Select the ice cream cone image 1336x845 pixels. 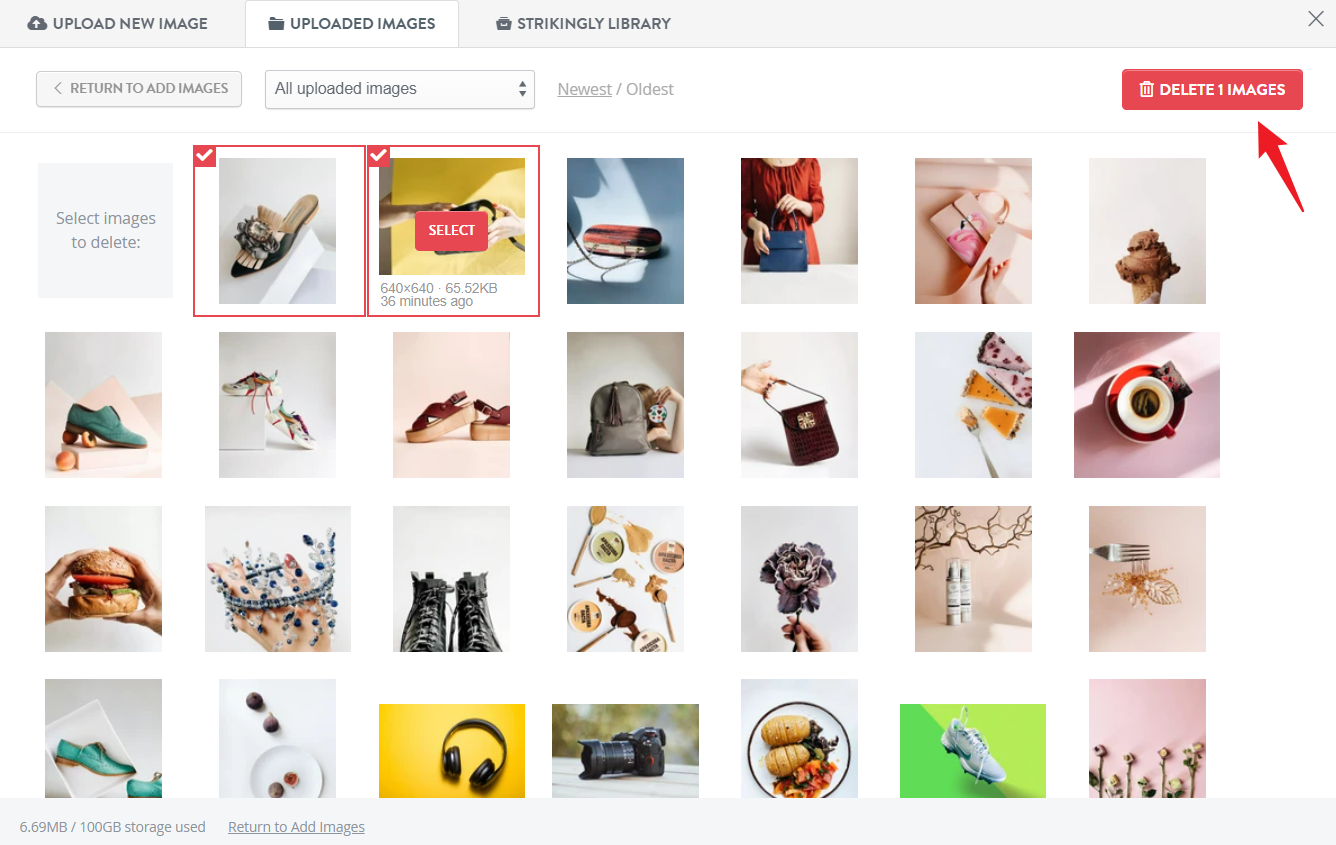pyautogui.click(x=1147, y=231)
